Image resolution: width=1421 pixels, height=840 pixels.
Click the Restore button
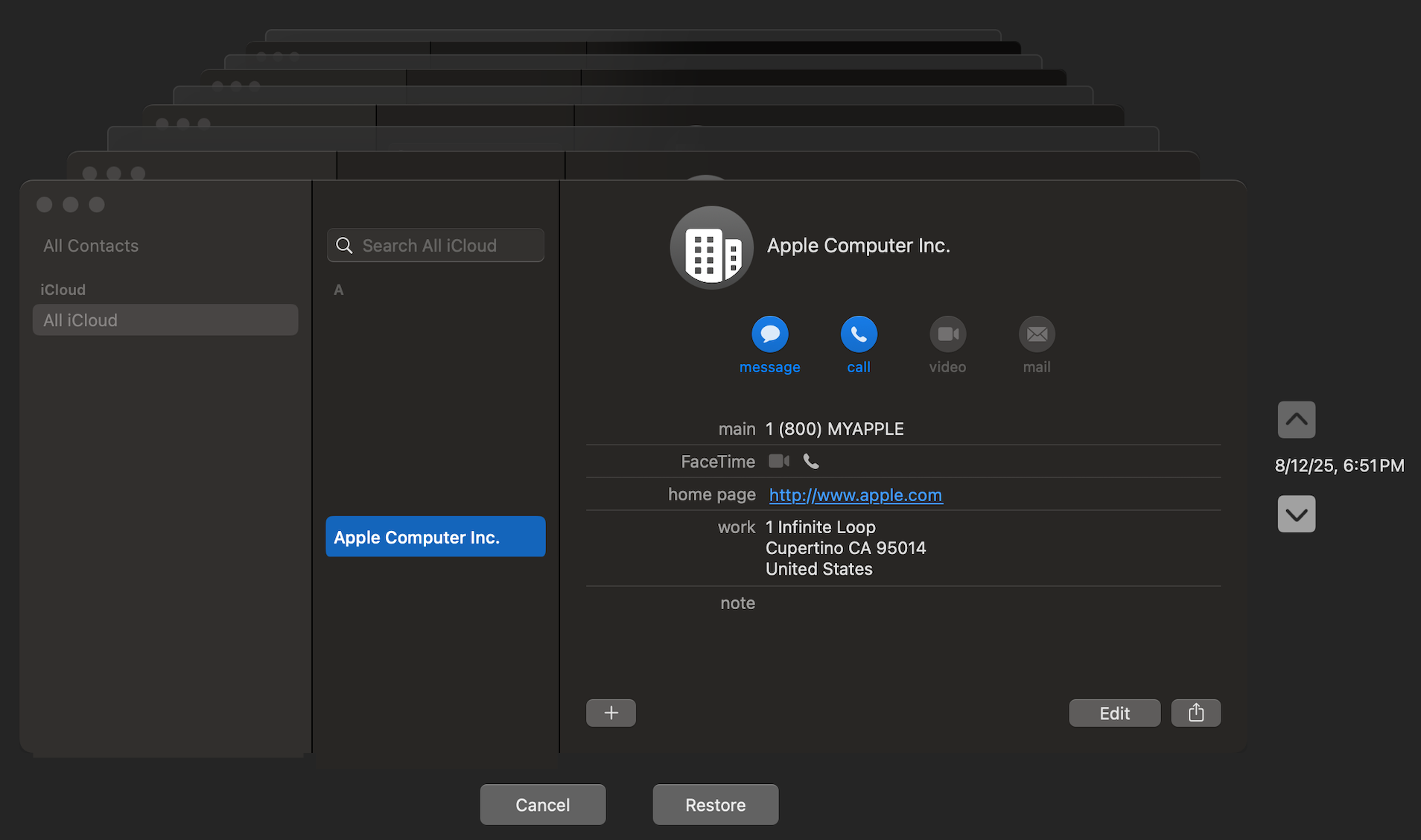click(716, 804)
